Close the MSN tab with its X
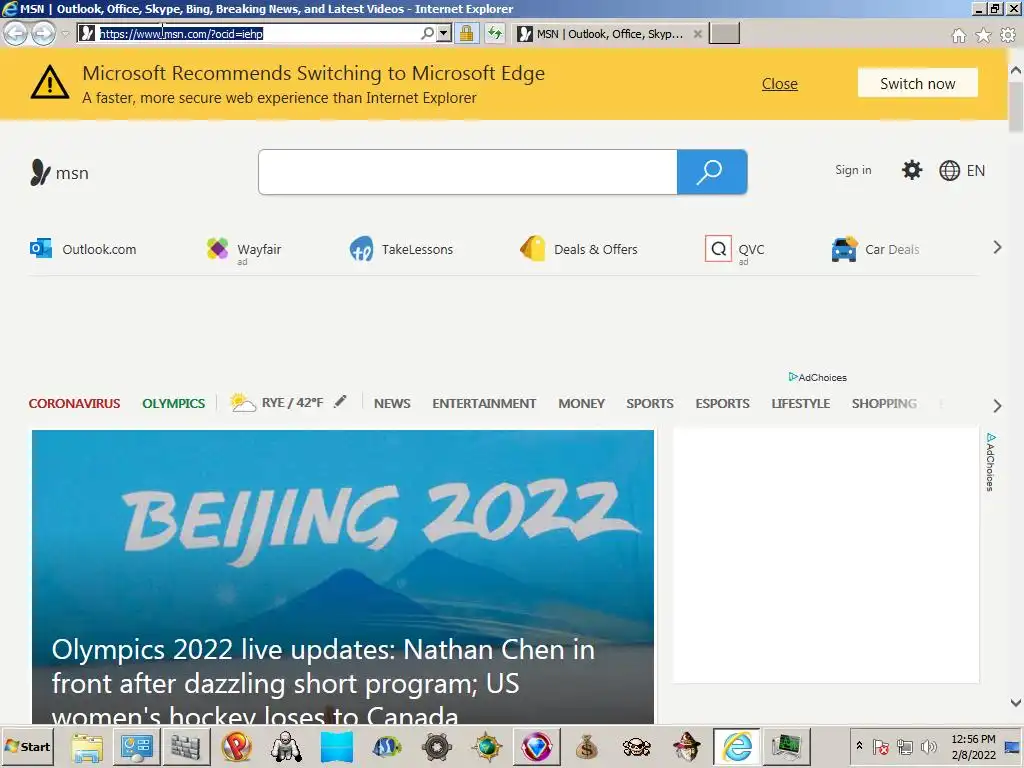This screenshot has width=1024, height=768. (x=697, y=34)
